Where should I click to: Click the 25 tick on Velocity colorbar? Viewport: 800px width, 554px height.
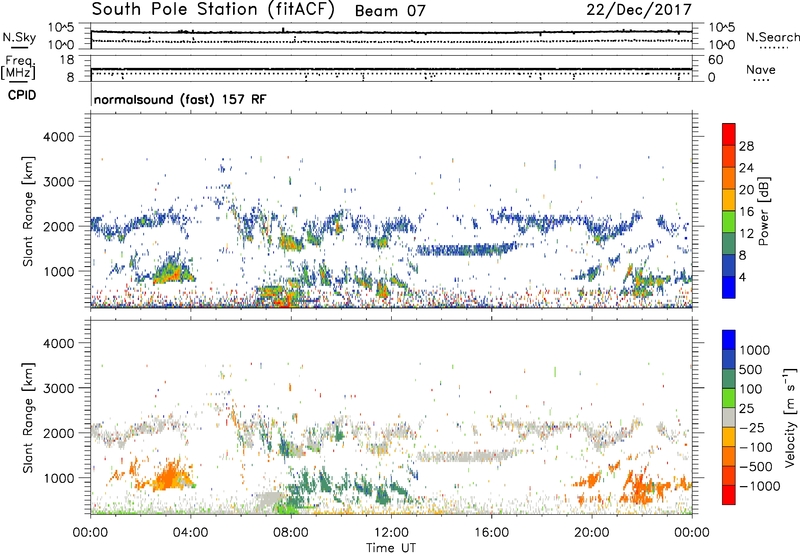[746, 409]
